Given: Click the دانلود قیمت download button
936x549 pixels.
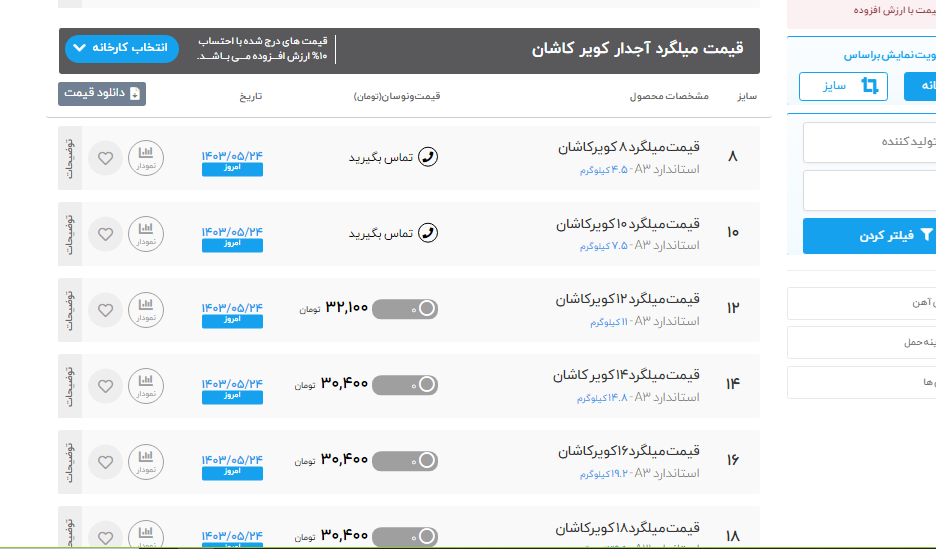Looking at the screenshot, I should pyautogui.click(x=101, y=93).
